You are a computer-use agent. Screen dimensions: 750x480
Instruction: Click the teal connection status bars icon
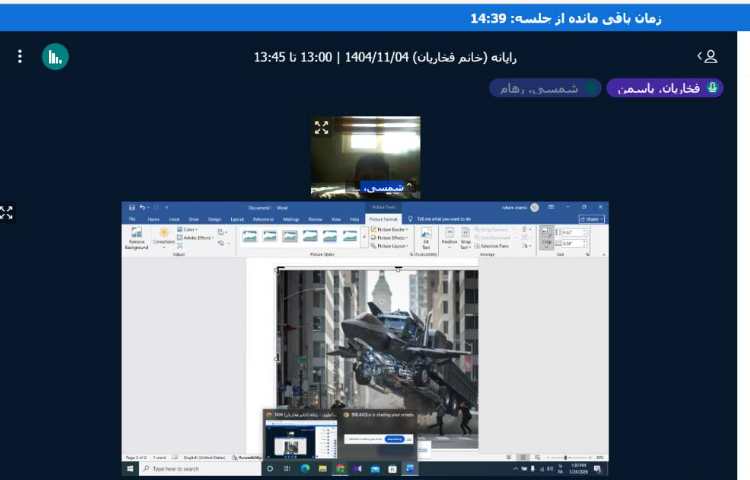point(55,57)
